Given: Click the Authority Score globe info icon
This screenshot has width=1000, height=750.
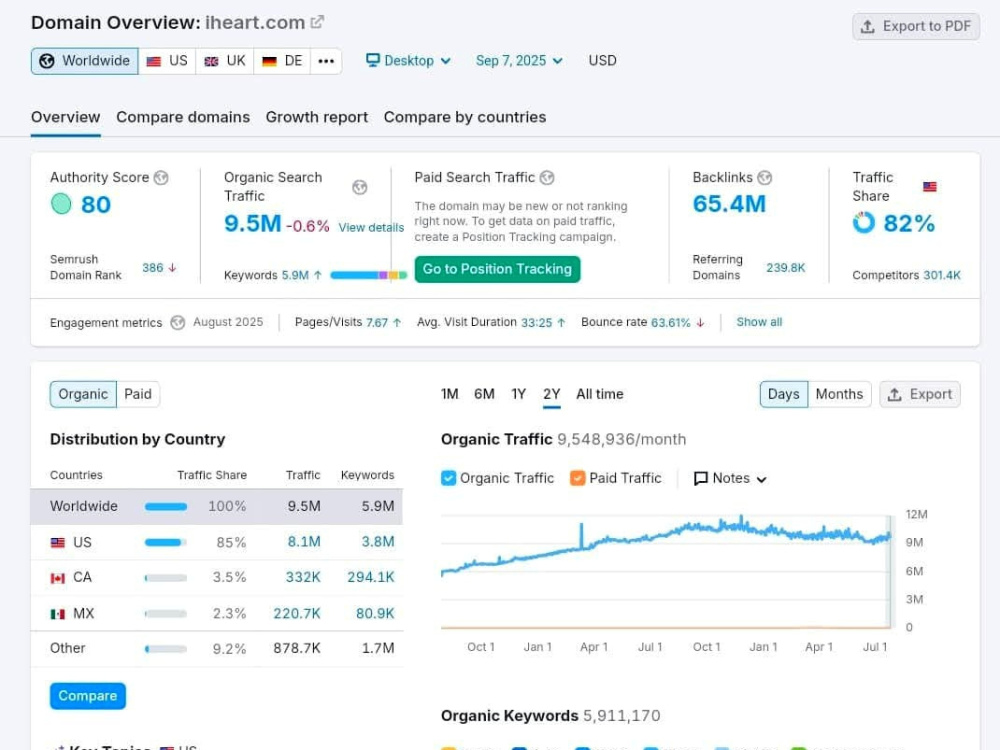Looking at the screenshot, I should [161, 177].
